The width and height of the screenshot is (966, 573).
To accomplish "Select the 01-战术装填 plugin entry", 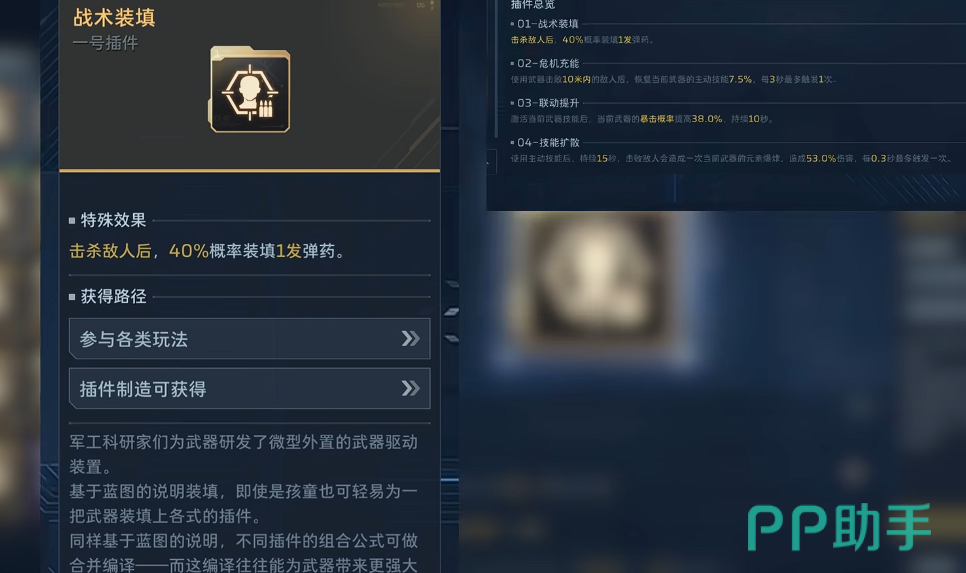I will 548,24.
